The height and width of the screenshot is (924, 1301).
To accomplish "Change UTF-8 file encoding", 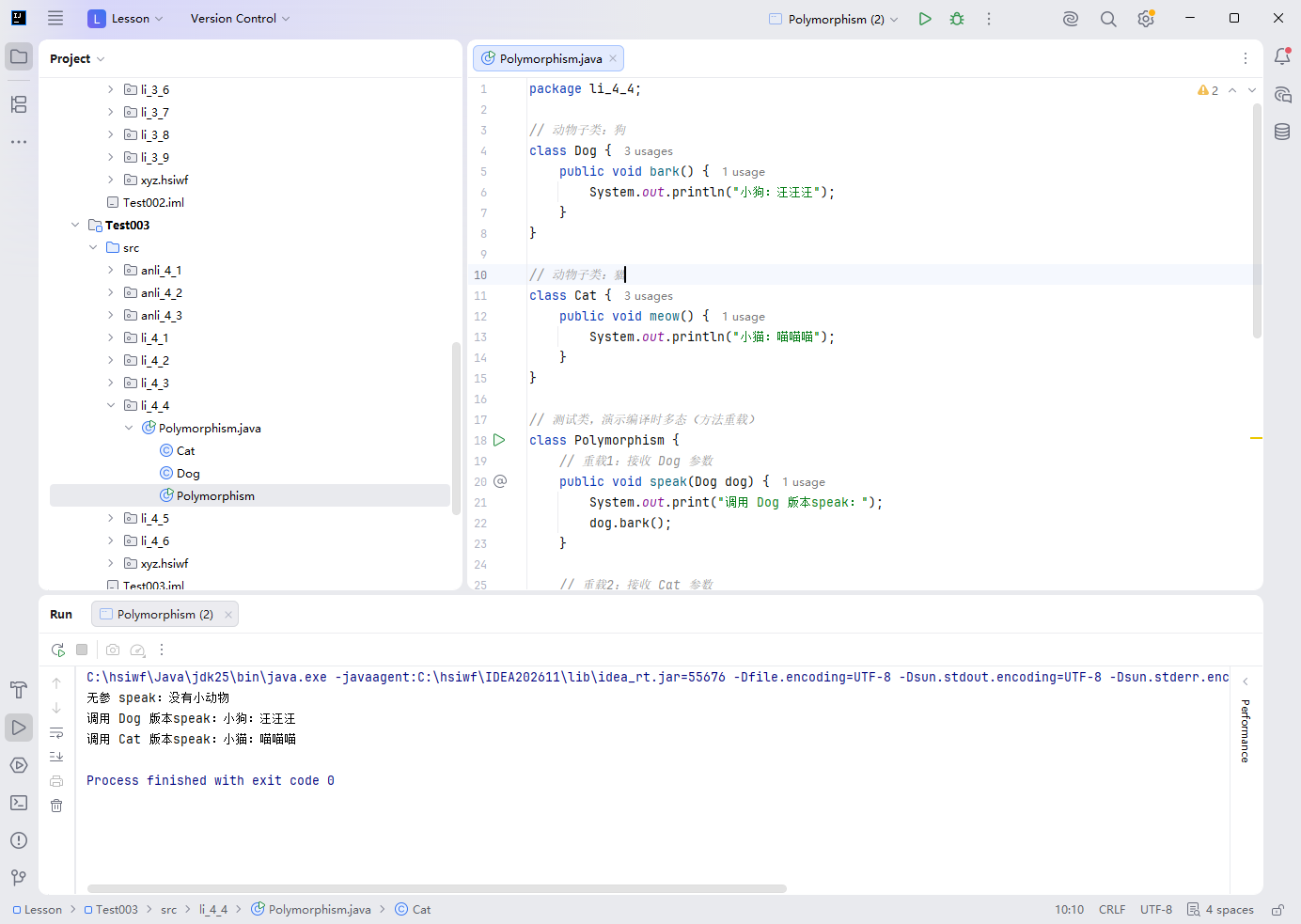I will (1156, 910).
